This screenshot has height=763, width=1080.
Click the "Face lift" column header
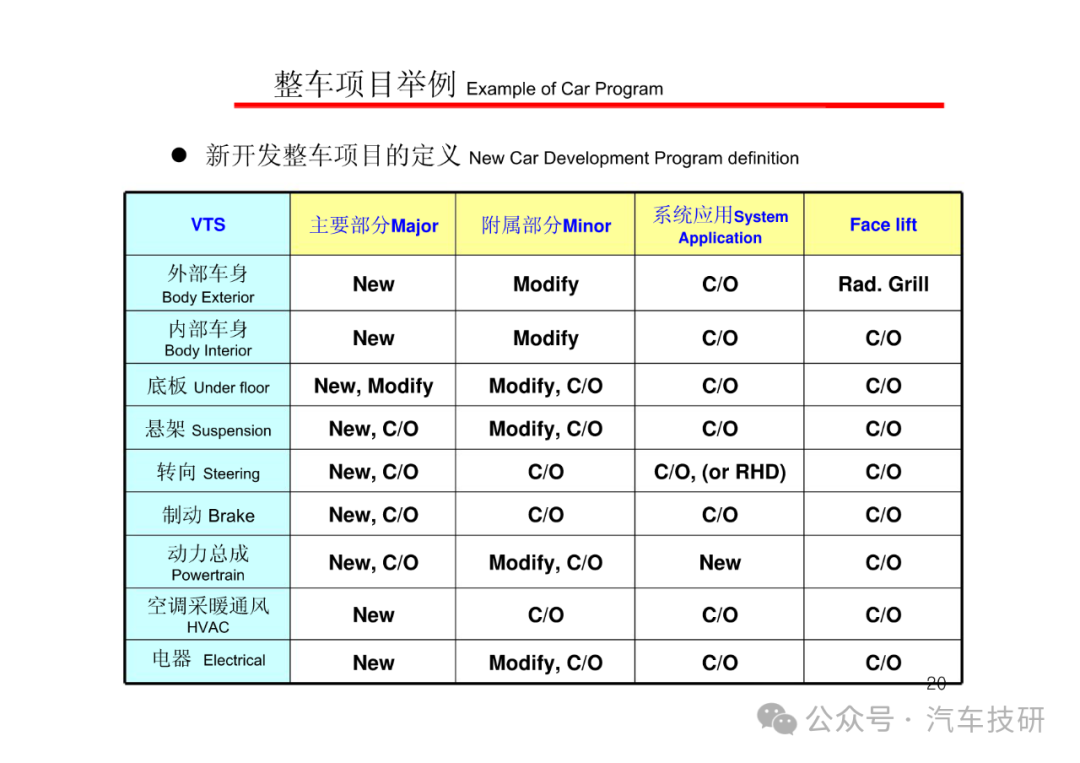point(884,224)
